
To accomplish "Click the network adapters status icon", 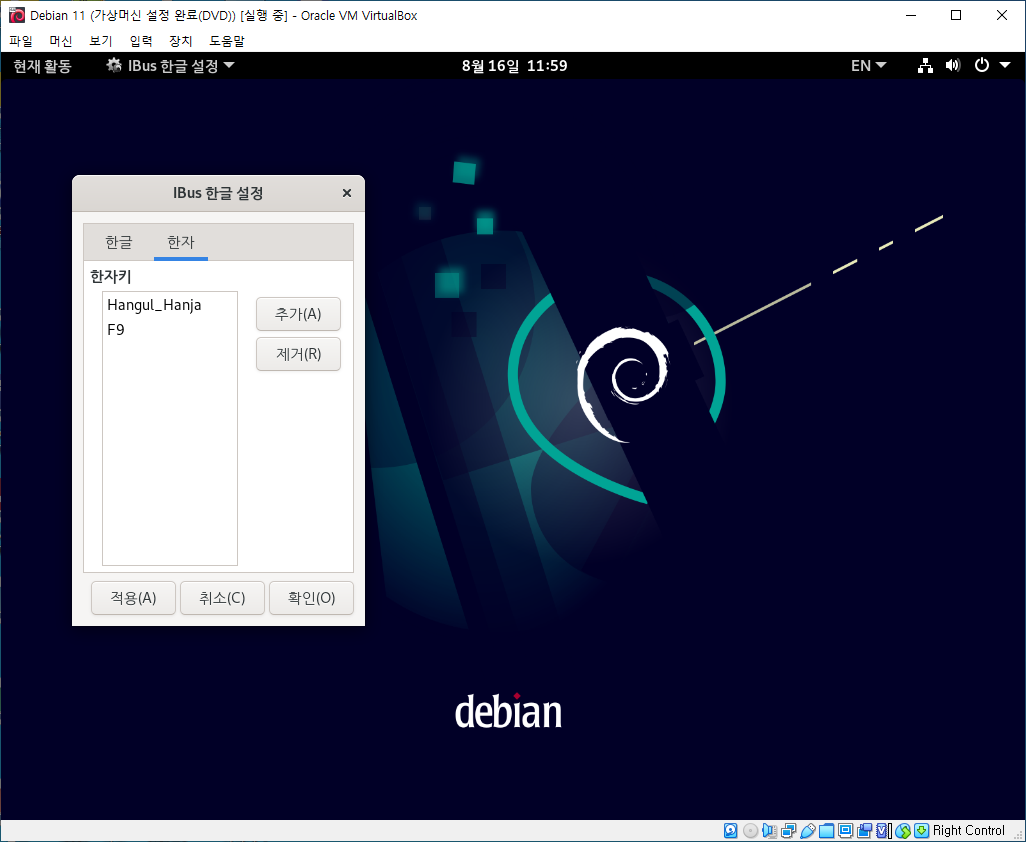I will [788, 830].
